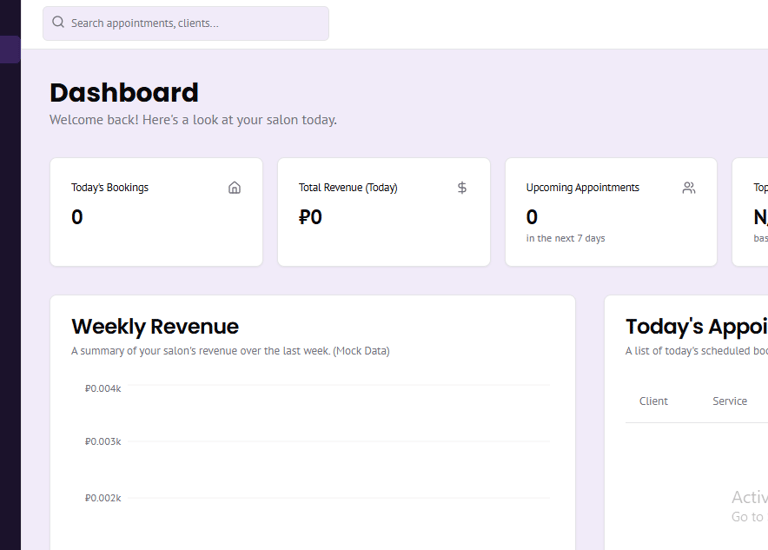Click the Upcoming Appointments card title
Image resolution: width=768 pixels, height=550 pixels.
pyautogui.click(x=582, y=187)
